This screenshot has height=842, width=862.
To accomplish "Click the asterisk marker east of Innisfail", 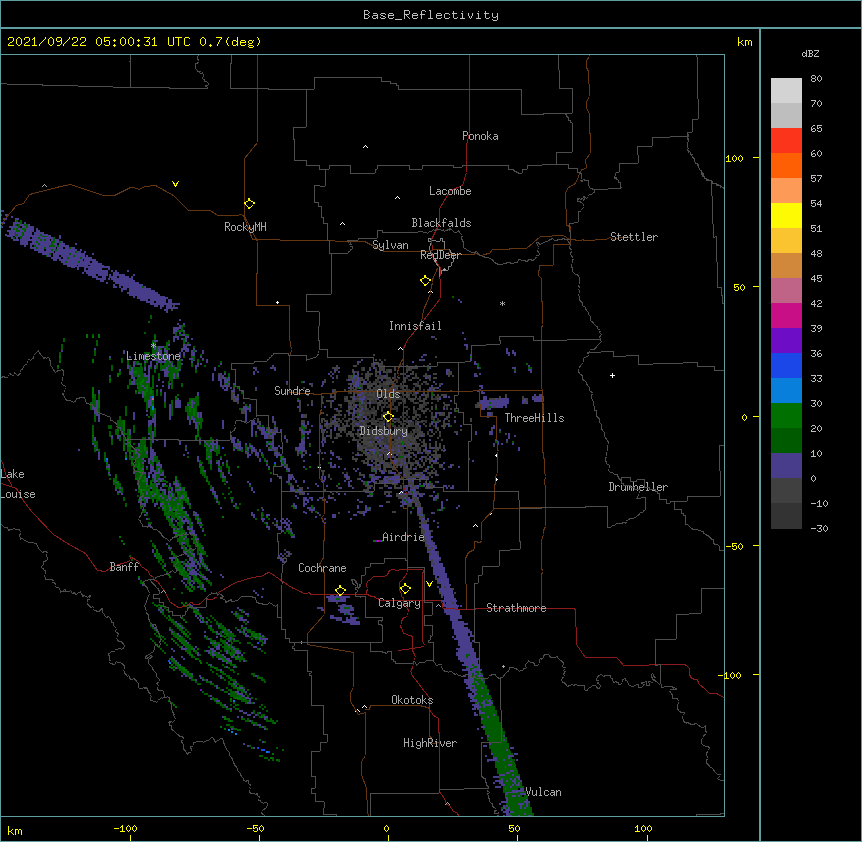I will 502,303.
